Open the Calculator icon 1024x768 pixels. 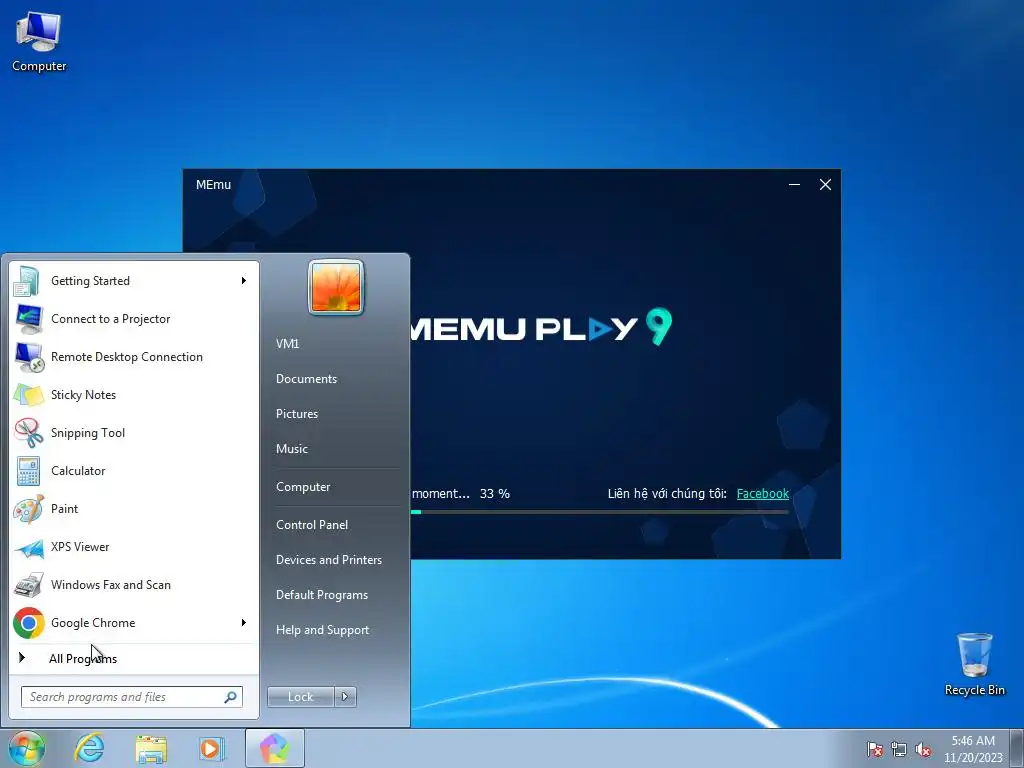pyautogui.click(x=29, y=471)
